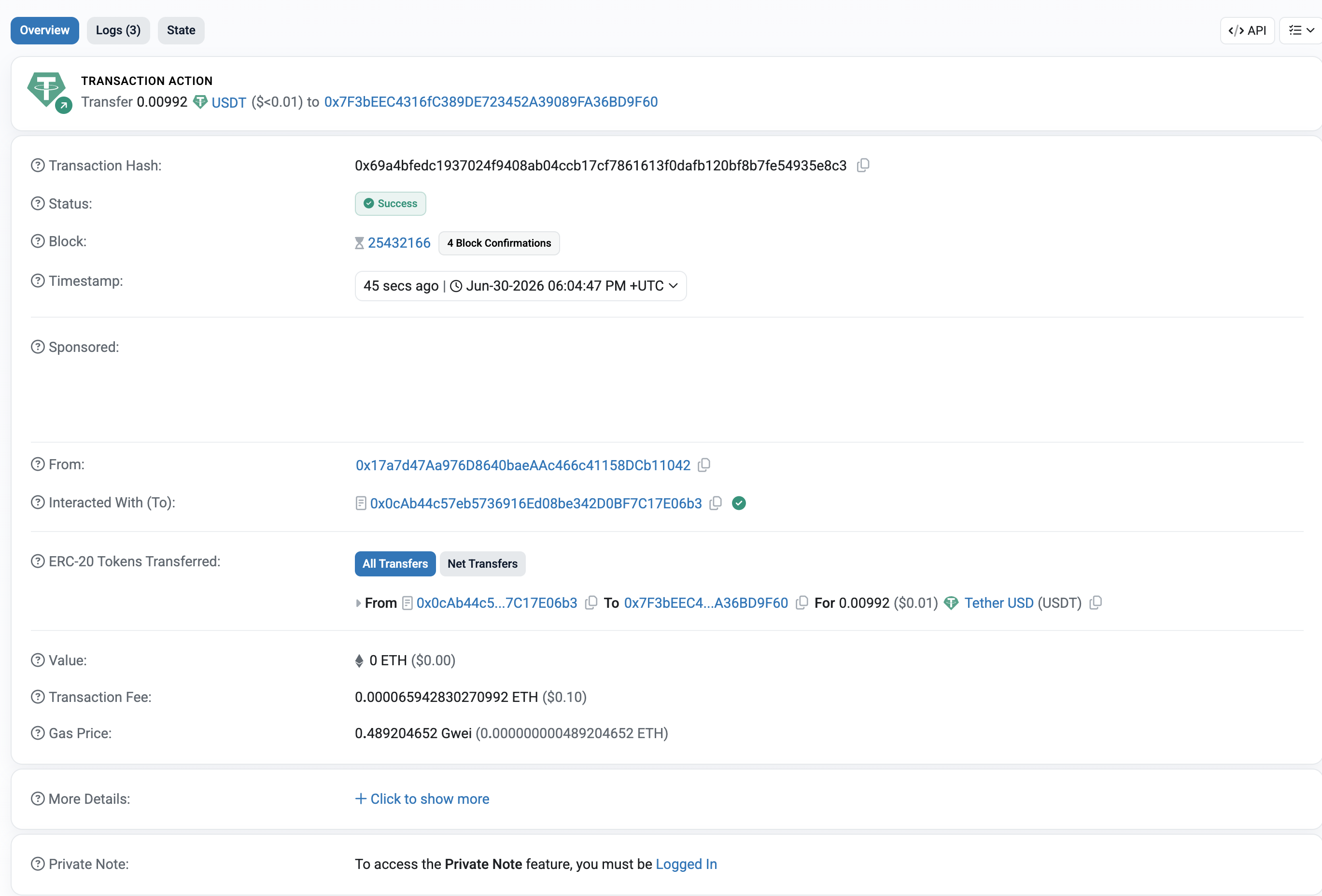Click the green verified checkmark next to contract
The width and height of the screenshot is (1322, 896).
pyautogui.click(x=739, y=503)
